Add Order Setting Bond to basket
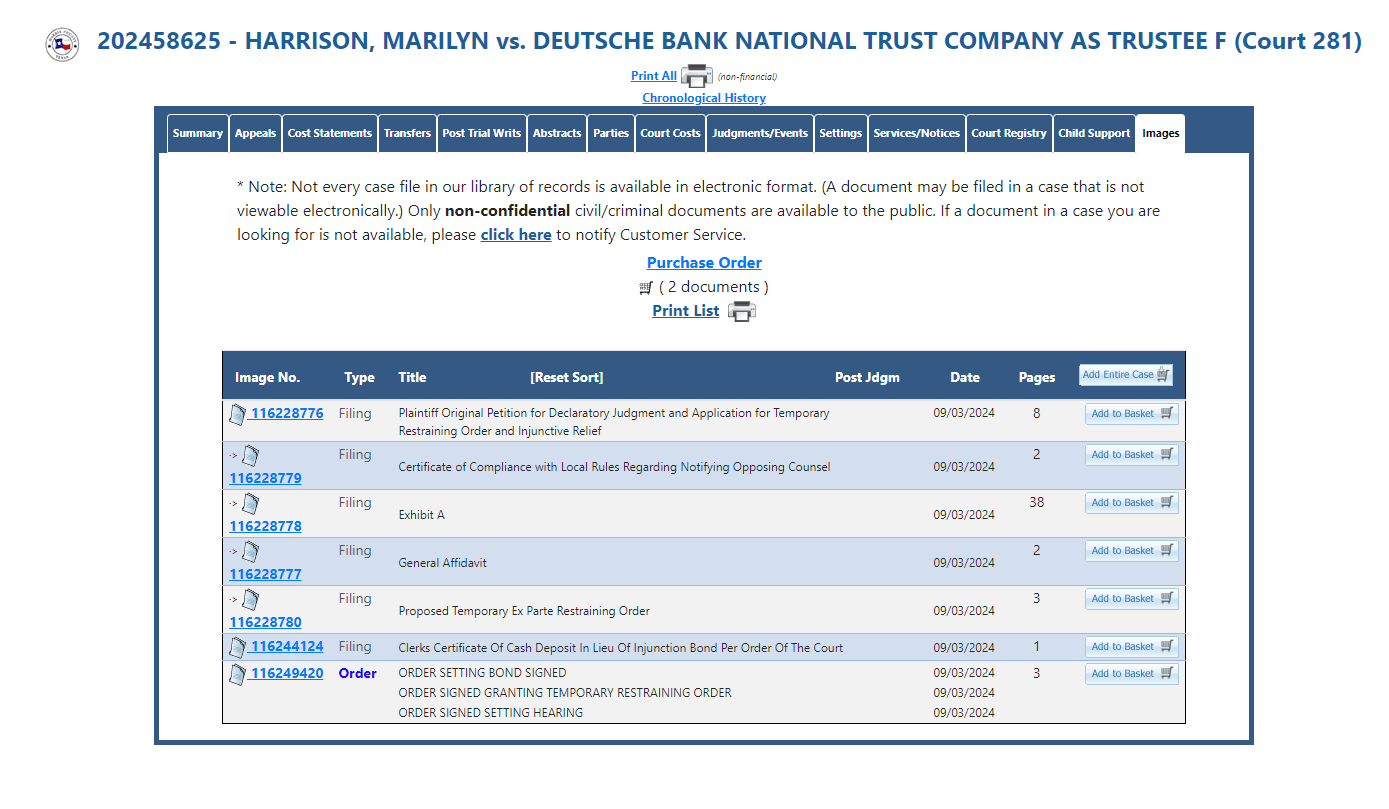This screenshot has height=809, width=1389. coord(1132,674)
